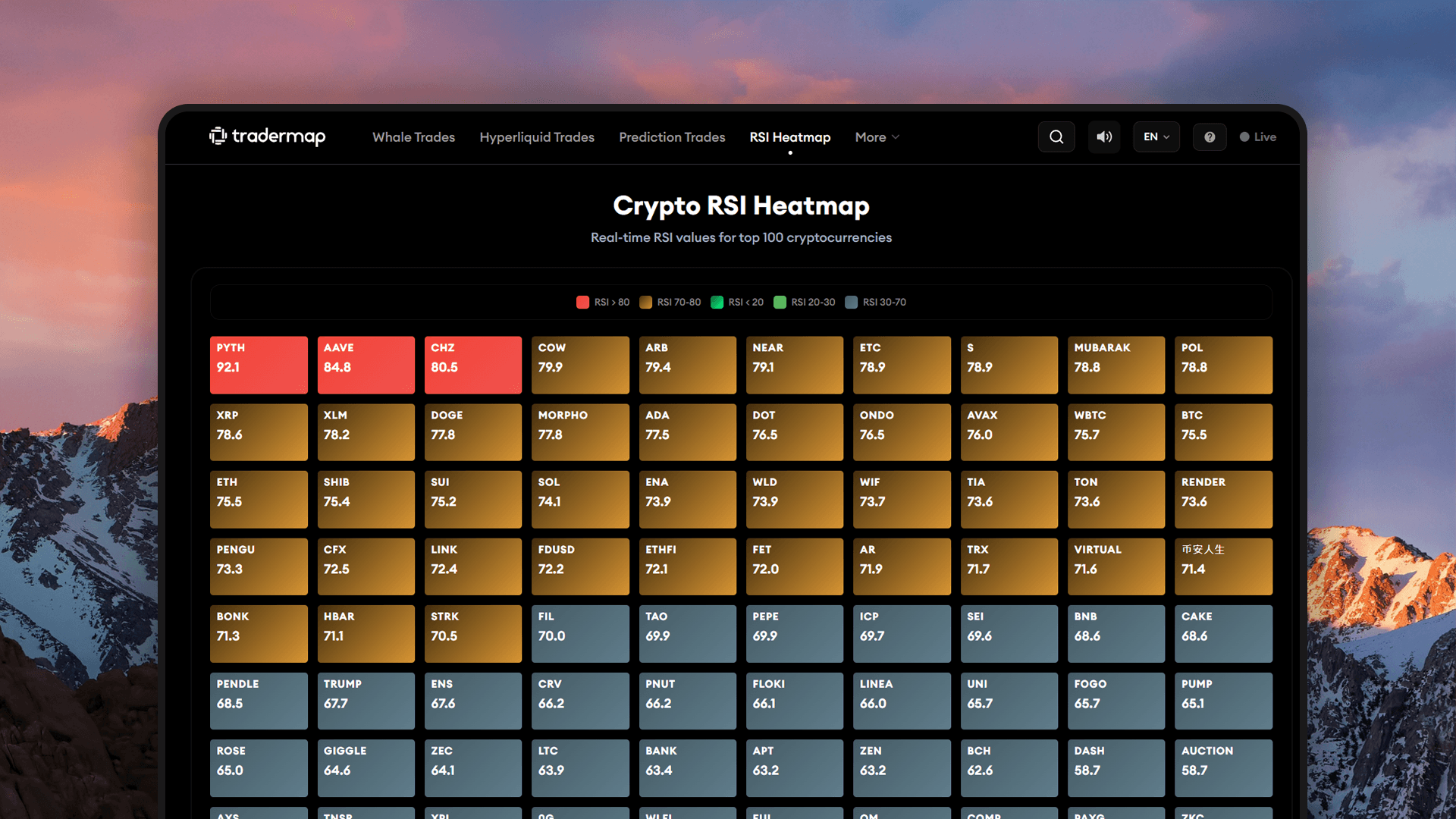Select the Prediction Trades nav item
This screenshot has width=1456, height=819.
pos(672,136)
